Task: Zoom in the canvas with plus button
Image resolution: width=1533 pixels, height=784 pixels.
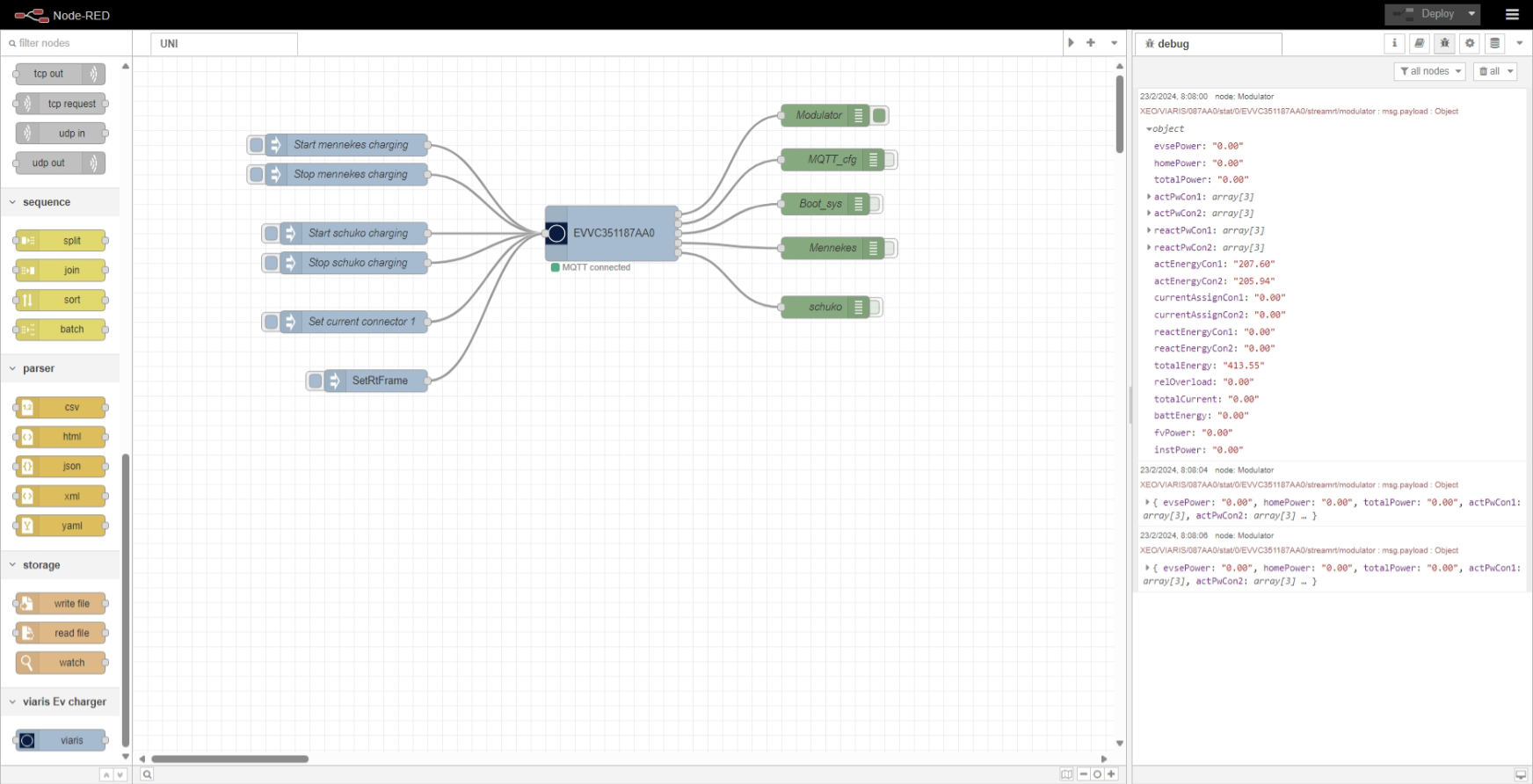Action: tap(1111, 774)
